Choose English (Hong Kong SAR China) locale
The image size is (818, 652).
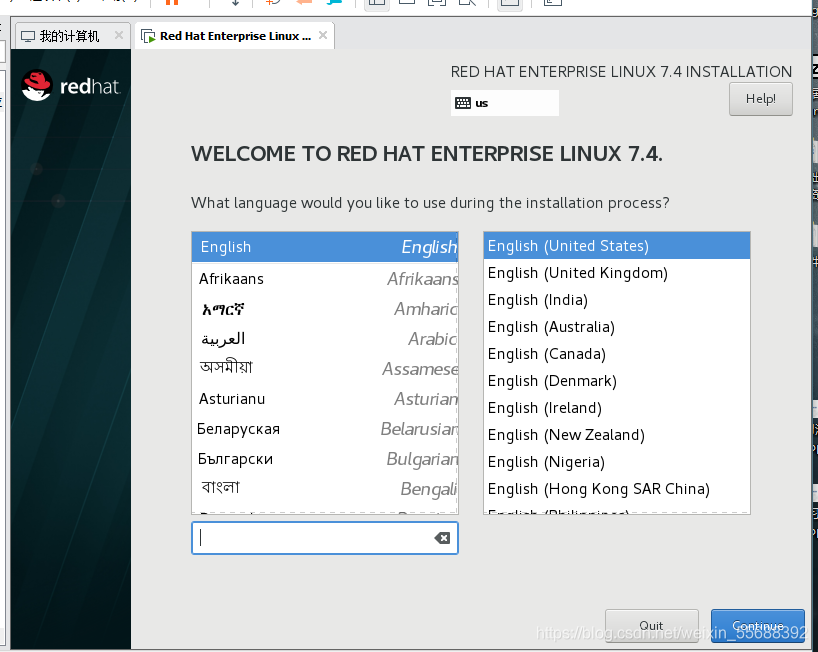pos(617,489)
